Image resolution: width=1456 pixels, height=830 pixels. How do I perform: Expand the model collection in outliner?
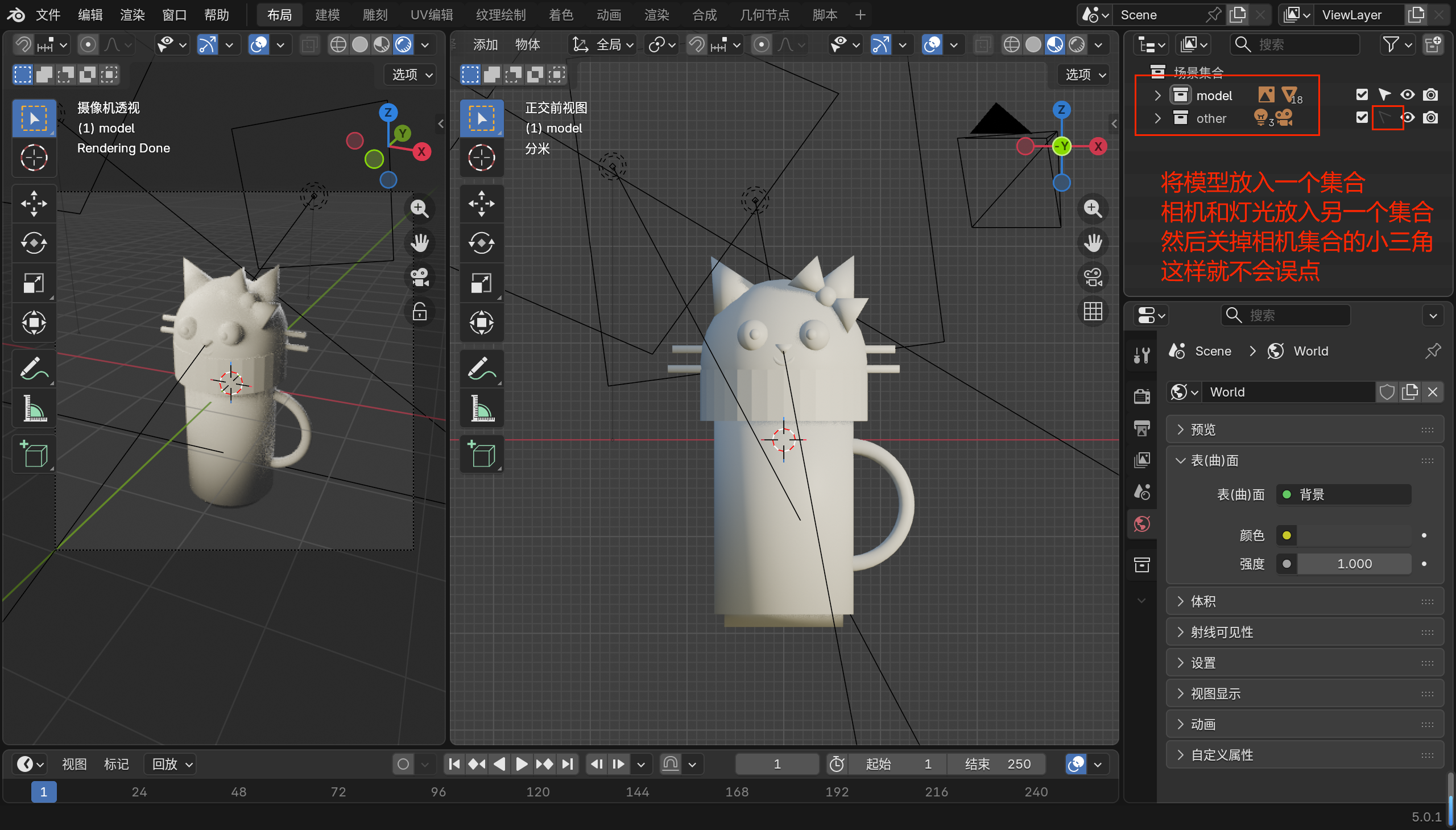1157,95
